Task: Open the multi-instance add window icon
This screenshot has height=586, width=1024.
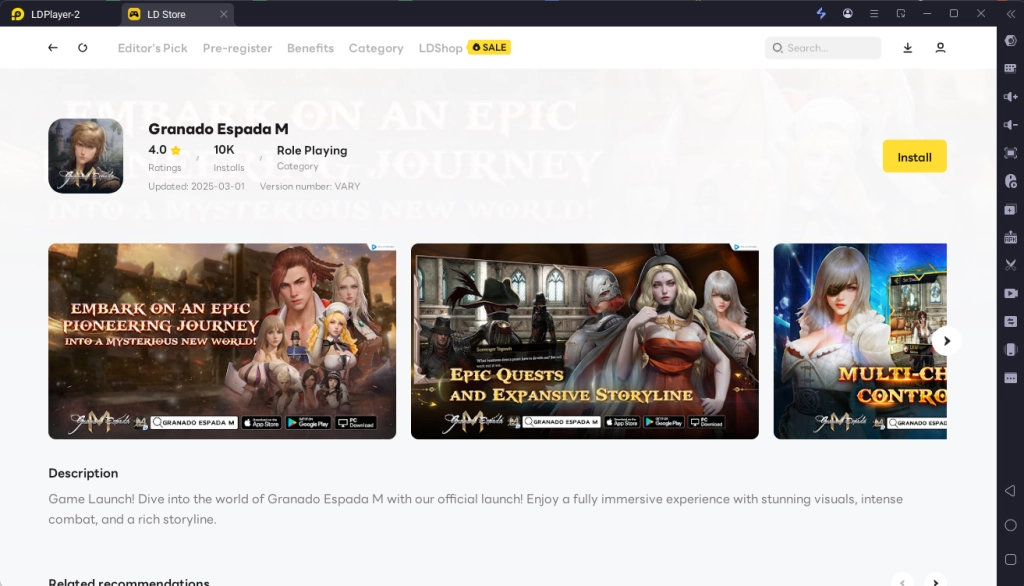Action: 1011,210
